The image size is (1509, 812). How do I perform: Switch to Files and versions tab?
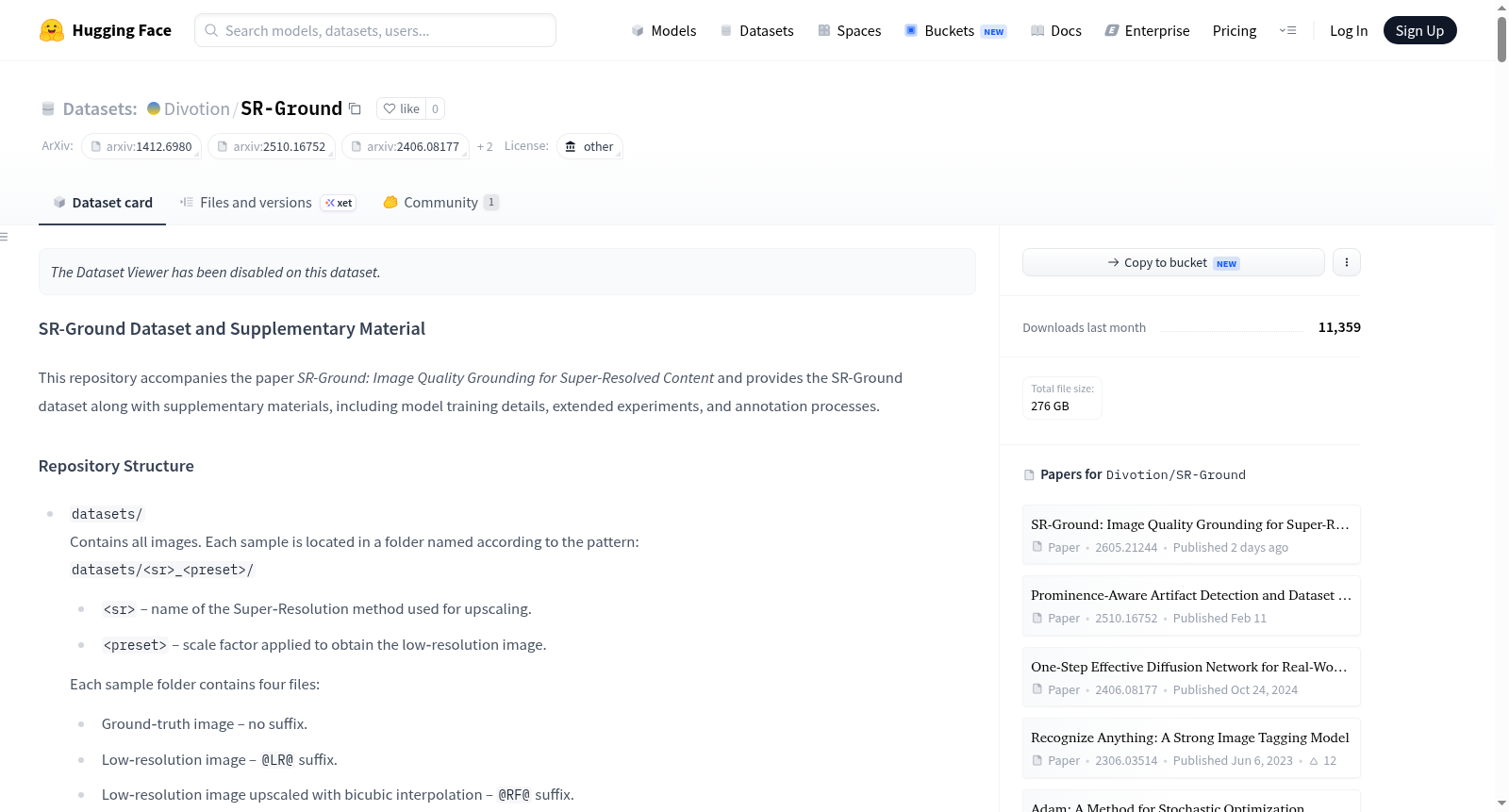[267, 203]
